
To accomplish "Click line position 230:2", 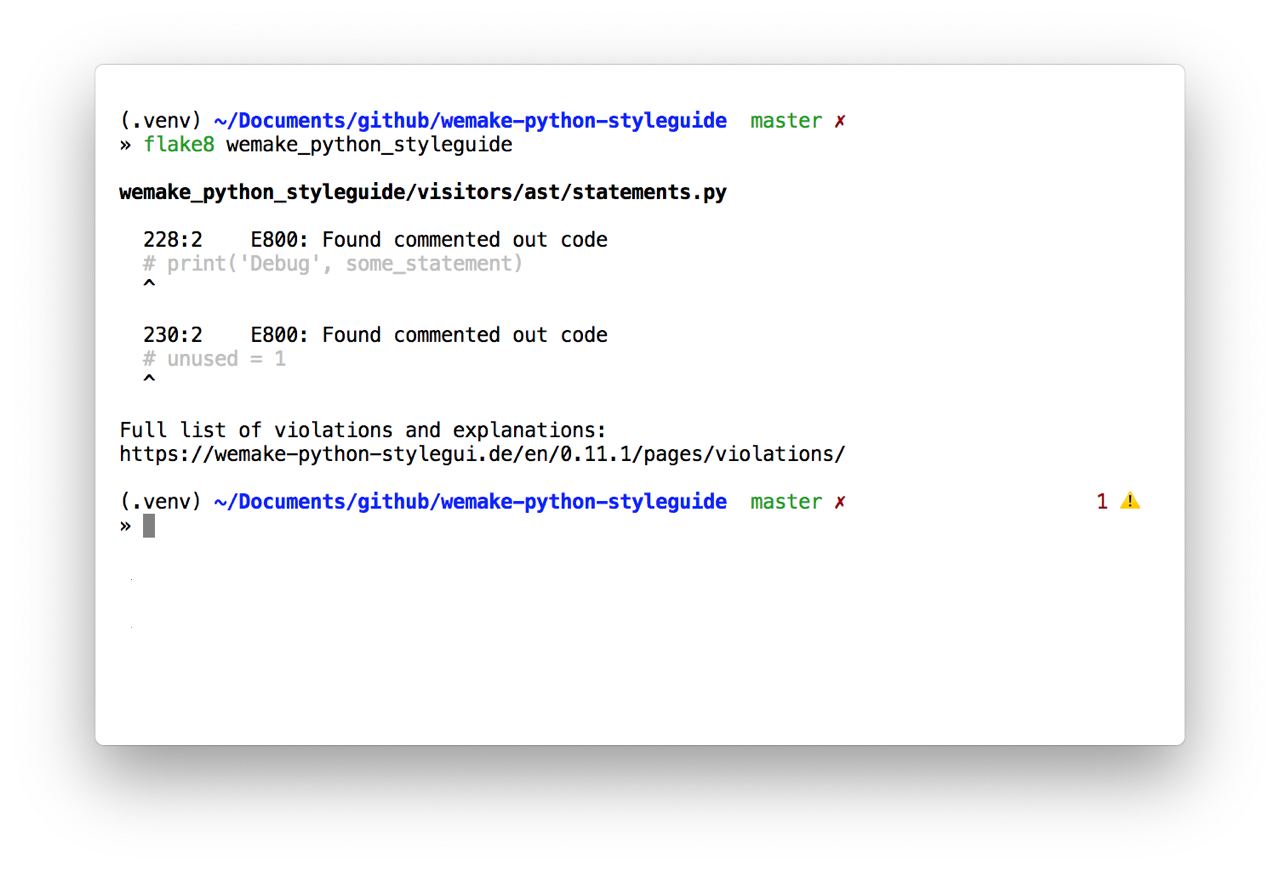I will [173, 335].
